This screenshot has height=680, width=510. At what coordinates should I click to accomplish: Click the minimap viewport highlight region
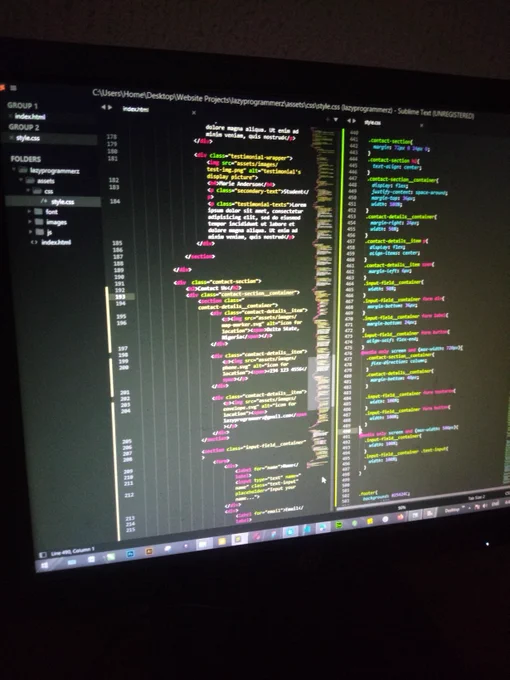click(320, 383)
